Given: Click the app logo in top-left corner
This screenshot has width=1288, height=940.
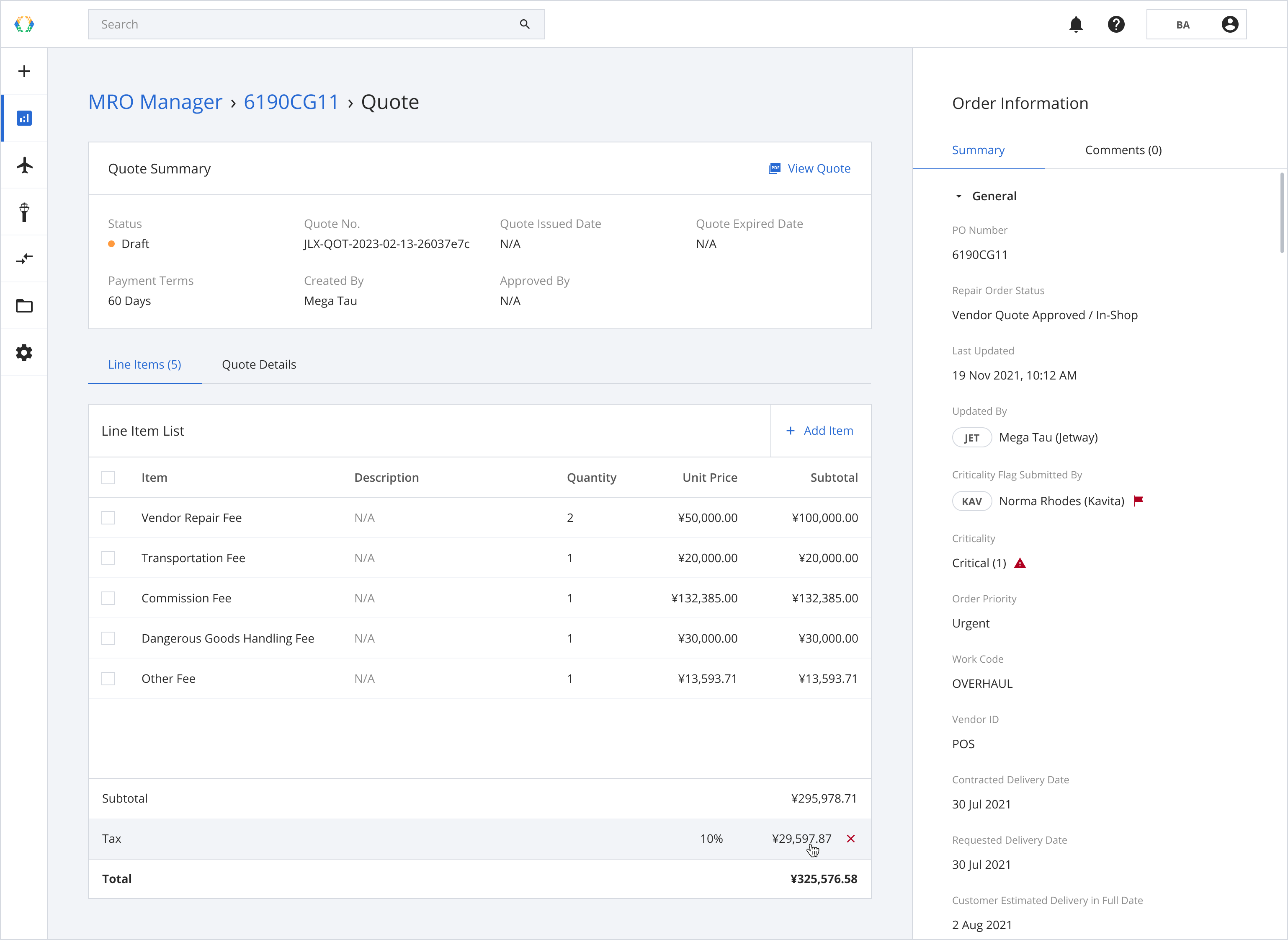Looking at the screenshot, I should (x=24, y=24).
